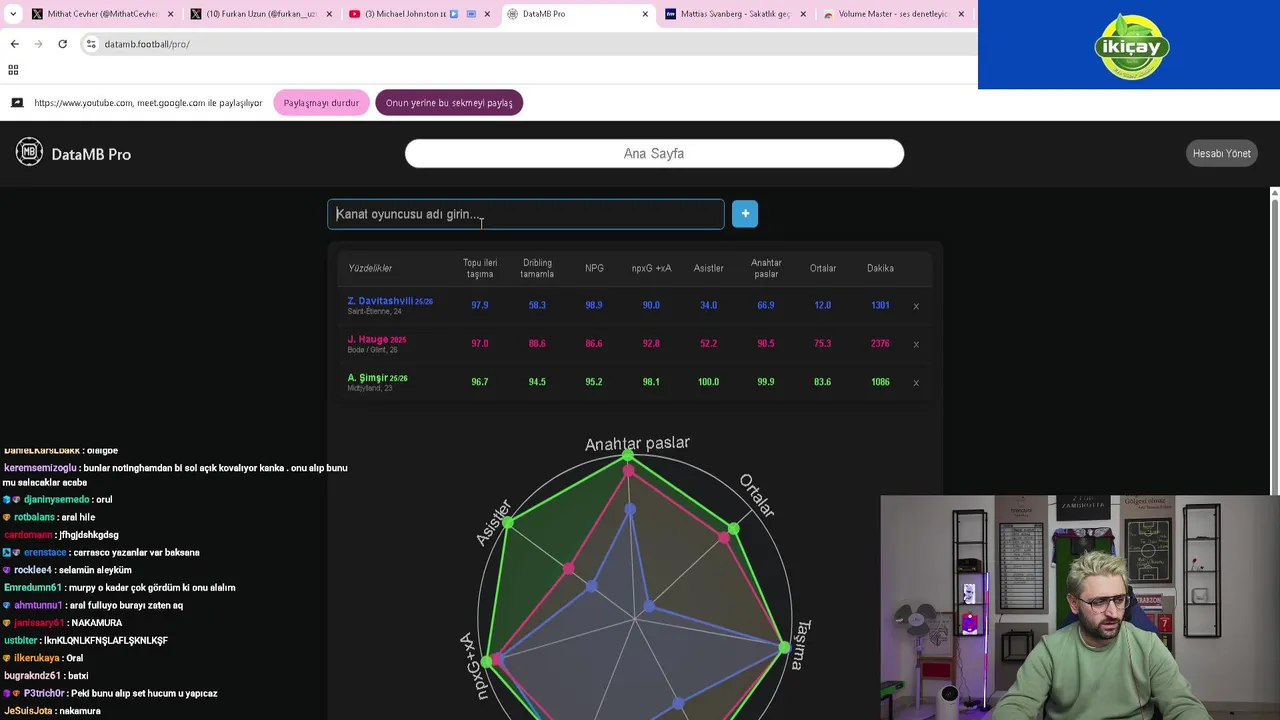Go back using the browser back arrow
This screenshot has width=1280, height=720.
coord(14,44)
